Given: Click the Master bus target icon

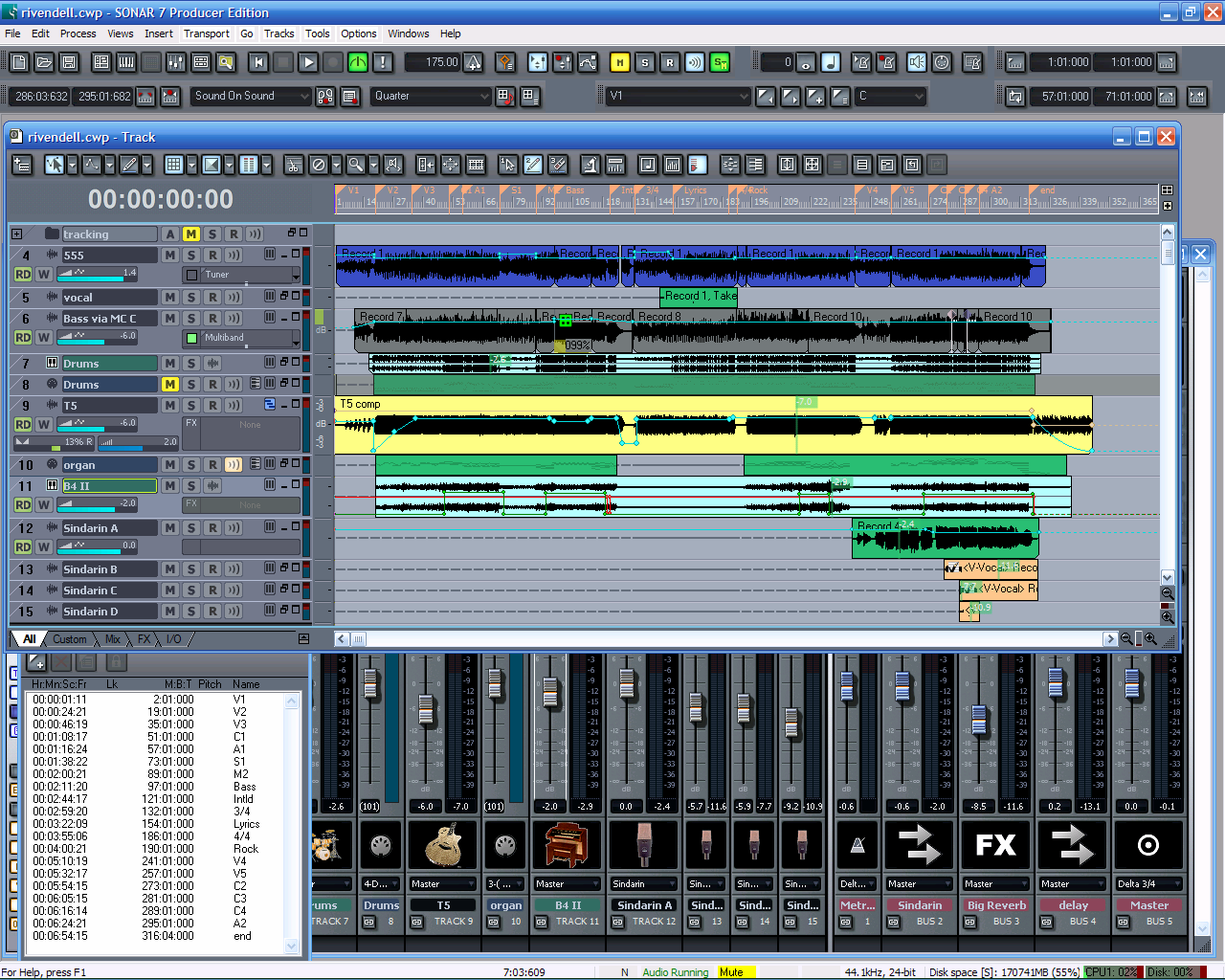Looking at the screenshot, I should (1148, 845).
